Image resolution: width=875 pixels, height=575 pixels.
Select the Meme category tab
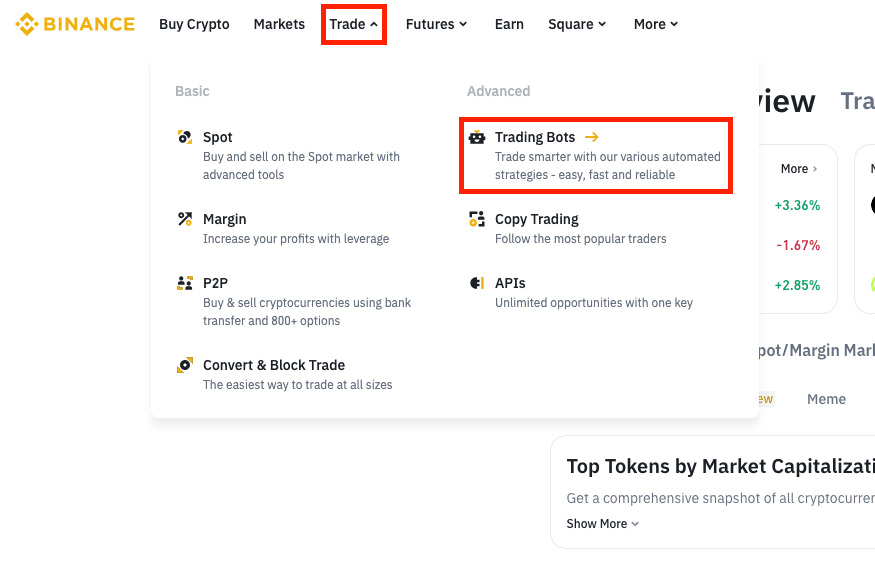826,399
